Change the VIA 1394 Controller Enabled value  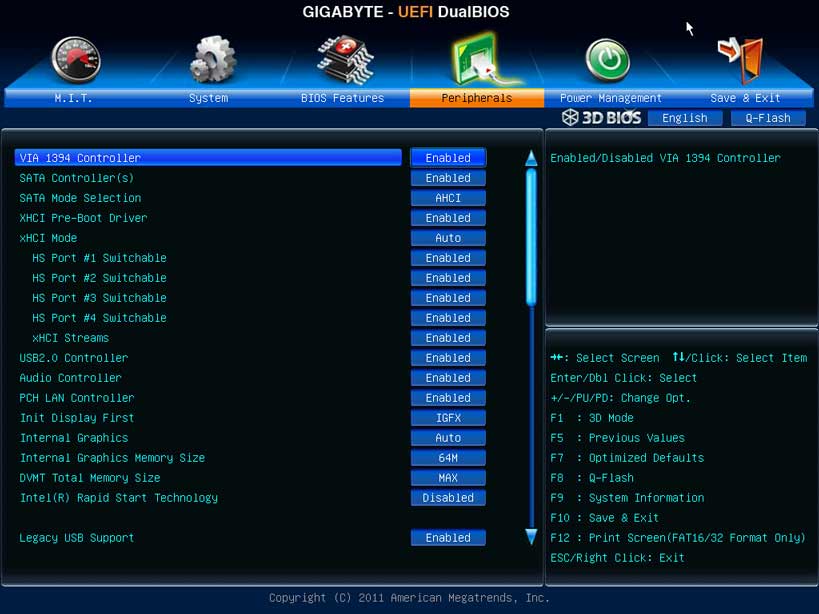click(x=448, y=158)
